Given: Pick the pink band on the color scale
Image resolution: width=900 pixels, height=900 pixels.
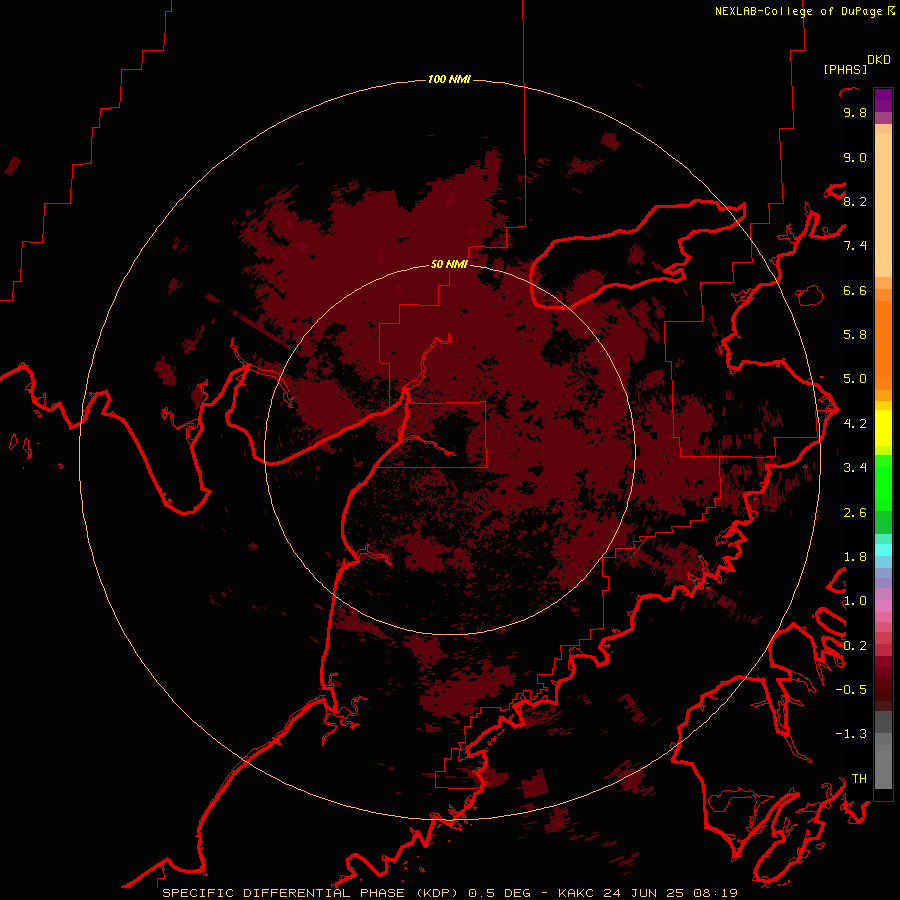Looking at the screenshot, I should click(883, 606).
